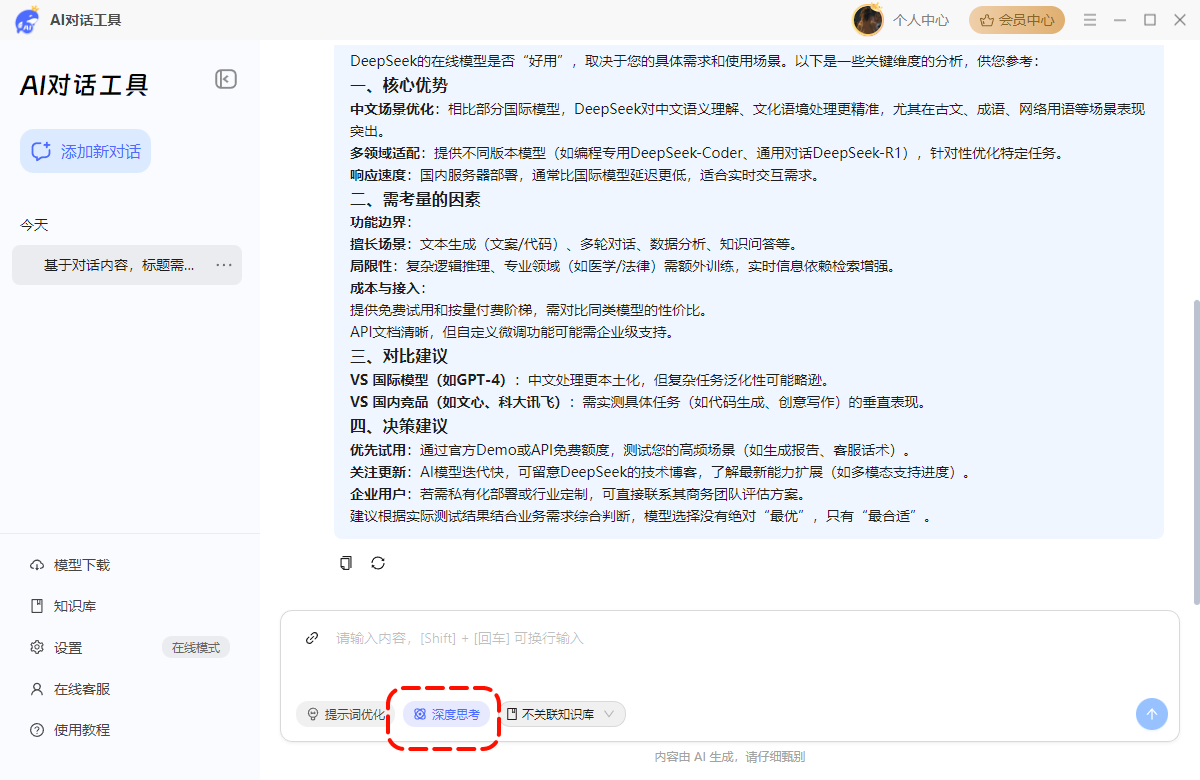Select conversation 基于对话内容，标题需...
The height and width of the screenshot is (780, 1200).
click(127, 265)
